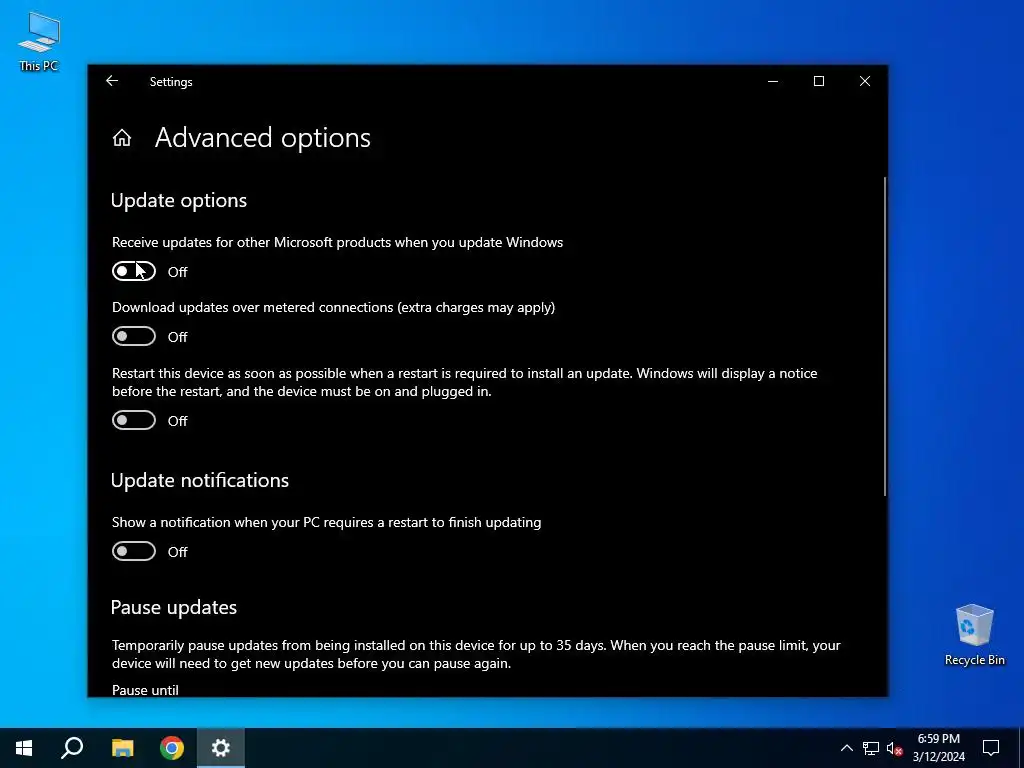
Task: Turn on restart as soon as possible switch
Action: 134,420
